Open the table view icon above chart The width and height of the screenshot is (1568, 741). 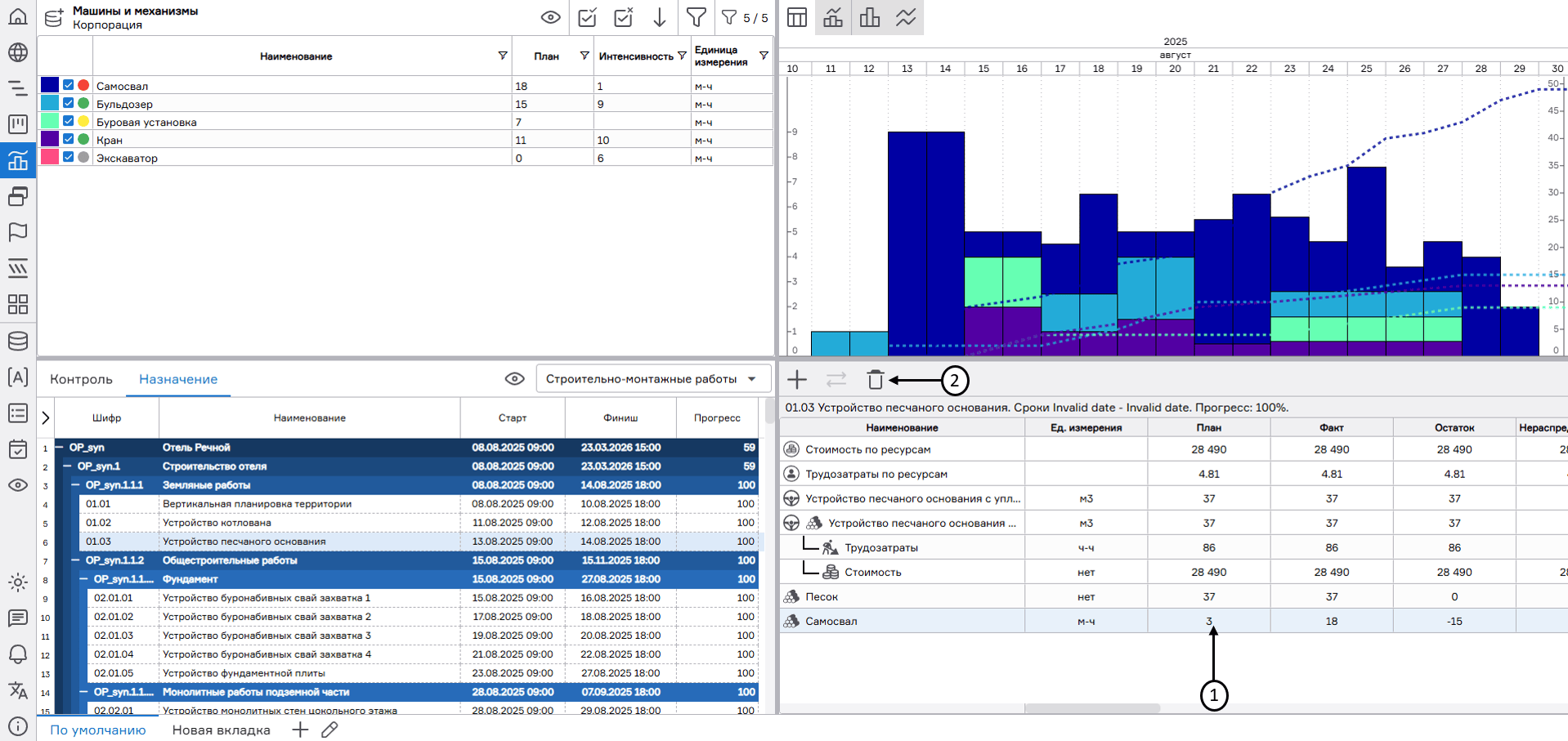pyautogui.click(x=797, y=17)
